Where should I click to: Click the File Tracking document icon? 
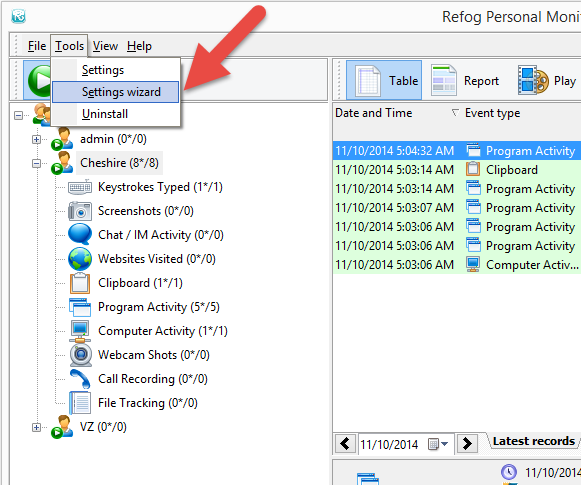pos(80,403)
